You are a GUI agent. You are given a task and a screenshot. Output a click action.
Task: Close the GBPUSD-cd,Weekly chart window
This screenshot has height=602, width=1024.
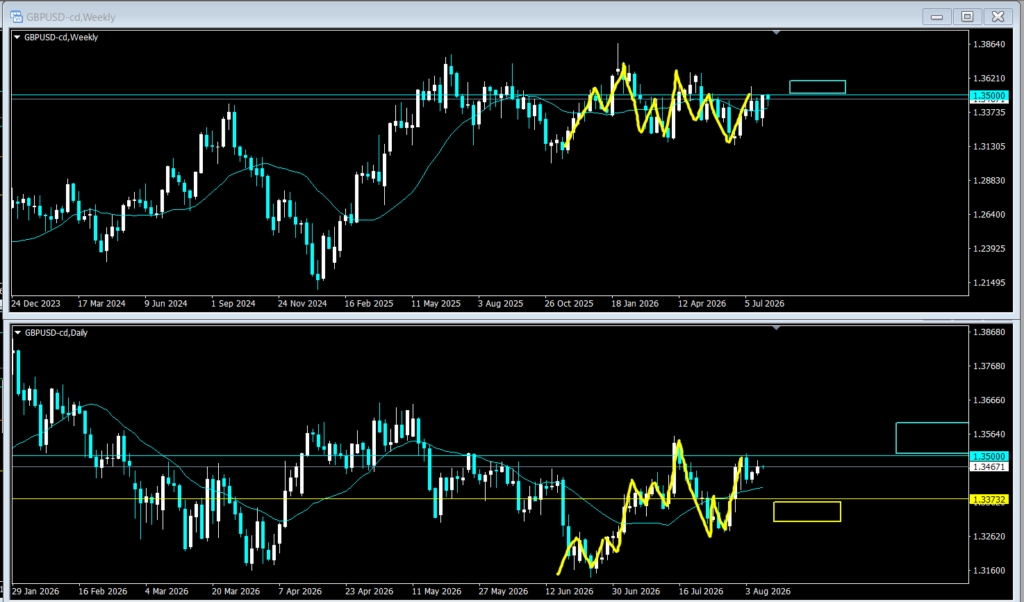pos(998,16)
